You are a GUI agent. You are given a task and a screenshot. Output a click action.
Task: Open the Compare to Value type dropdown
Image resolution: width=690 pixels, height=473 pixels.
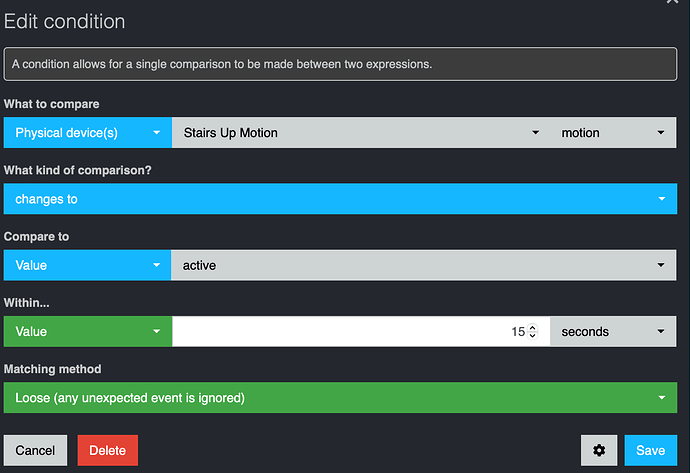87,265
